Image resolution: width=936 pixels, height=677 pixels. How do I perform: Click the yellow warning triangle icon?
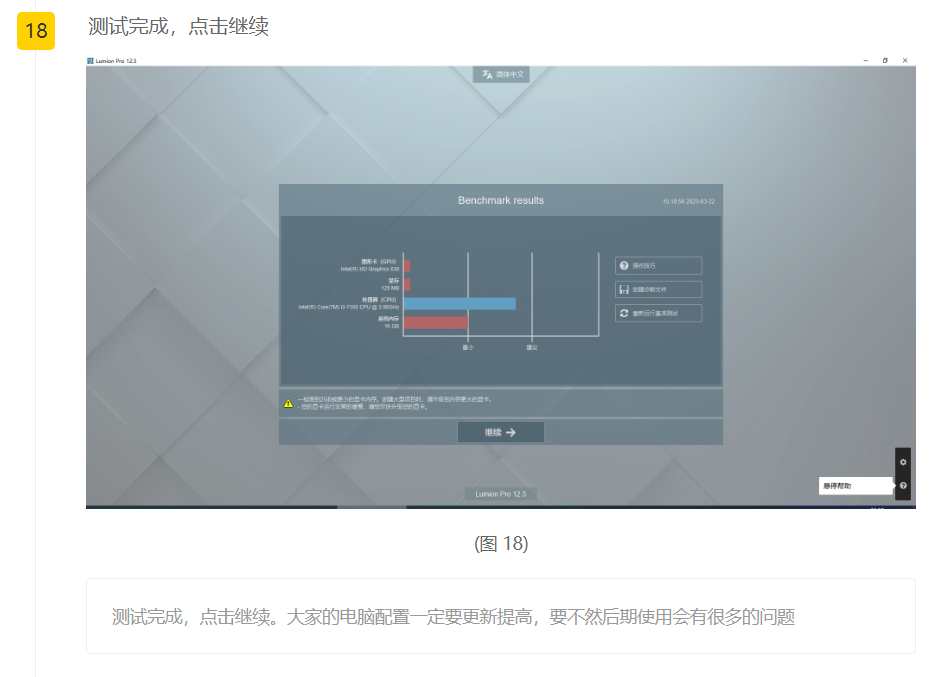[x=288, y=403]
